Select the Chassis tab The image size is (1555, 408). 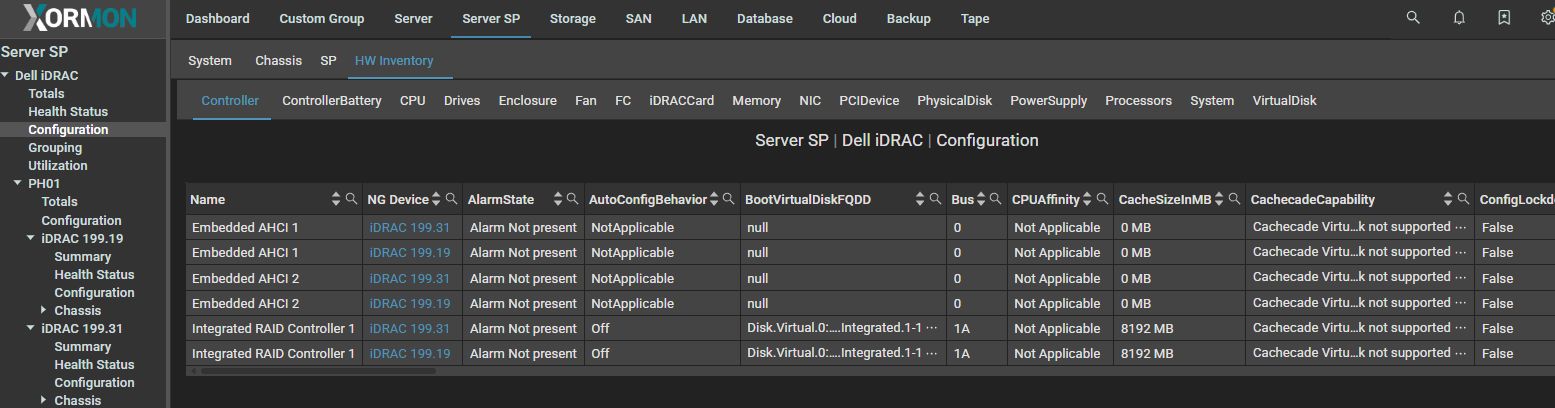coord(278,60)
